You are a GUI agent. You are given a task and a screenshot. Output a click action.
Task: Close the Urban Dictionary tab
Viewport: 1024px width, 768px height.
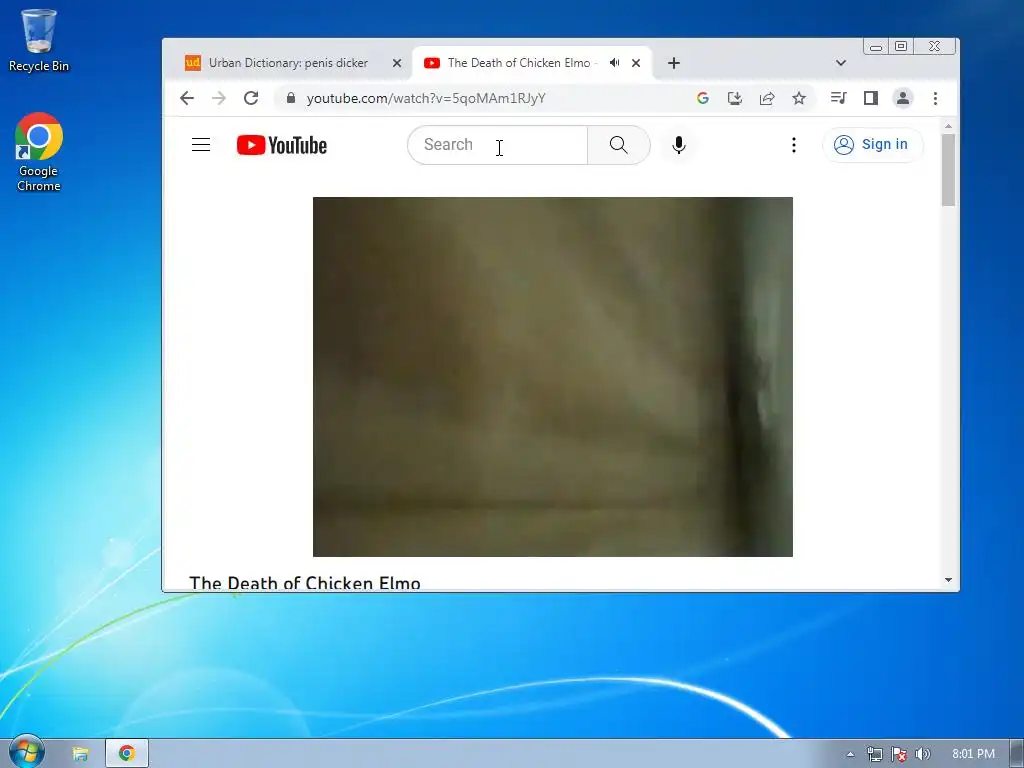pyautogui.click(x=396, y=63)
